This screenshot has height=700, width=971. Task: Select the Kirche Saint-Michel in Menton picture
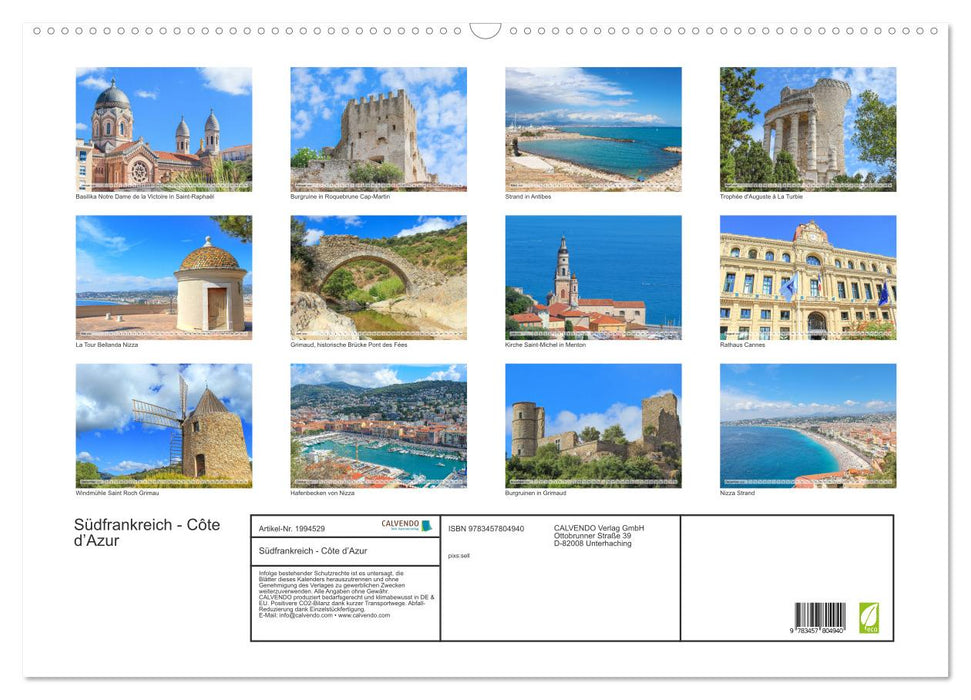[592, 277]
